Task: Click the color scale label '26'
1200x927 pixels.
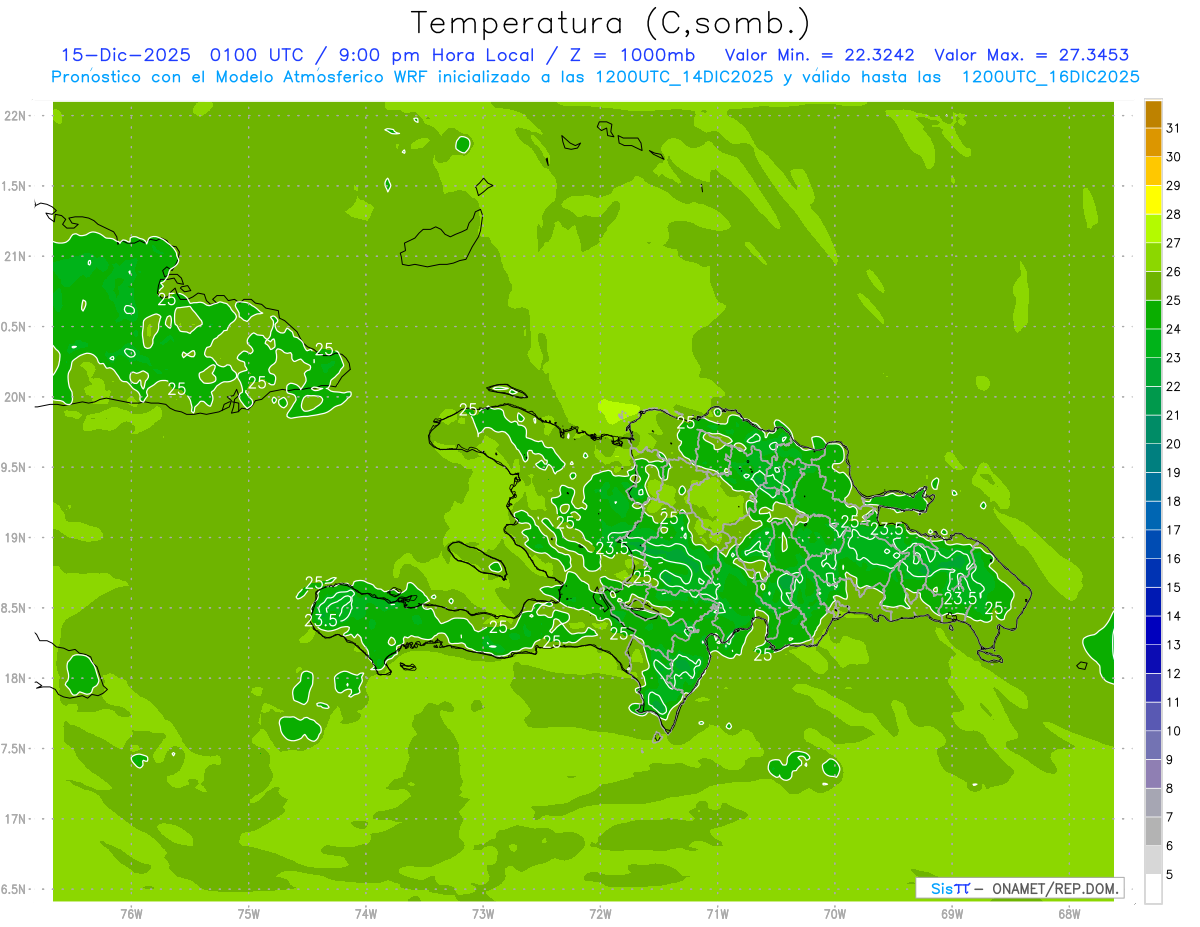Action: pos(1174,272)
